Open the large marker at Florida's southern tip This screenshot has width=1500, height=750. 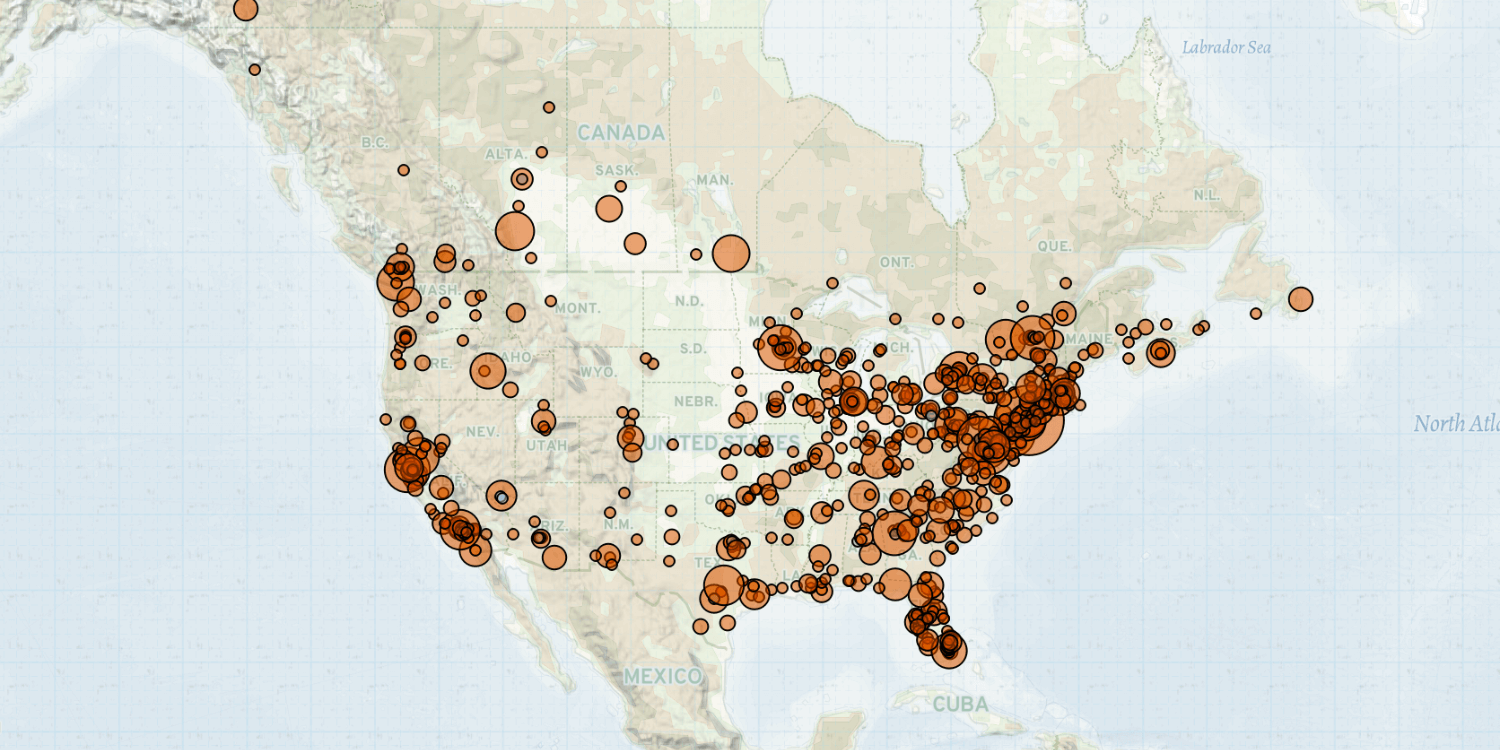pyautogui.click(x=949, y=651)
